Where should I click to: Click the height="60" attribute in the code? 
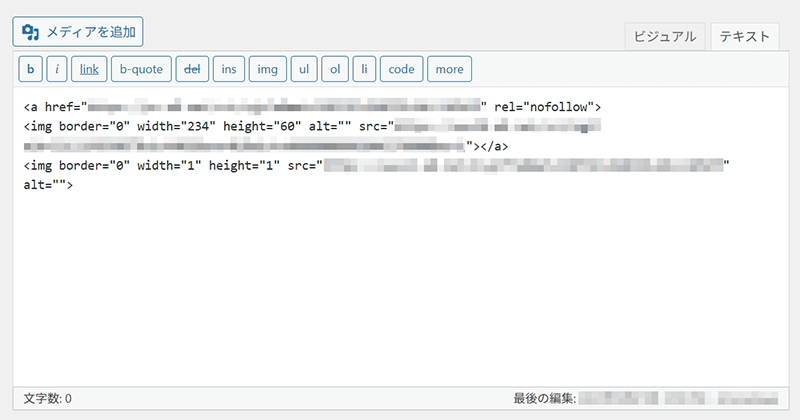click(262, 127)
